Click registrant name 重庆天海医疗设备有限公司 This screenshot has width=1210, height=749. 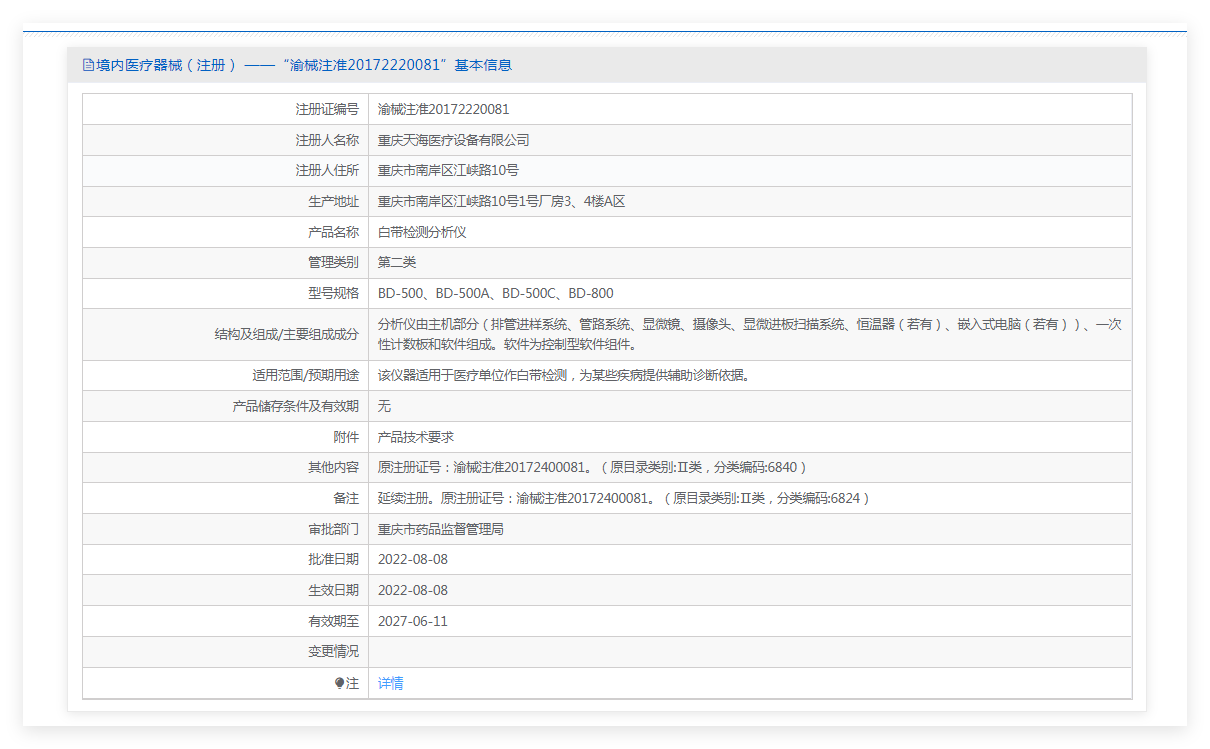(x=453, y=140)
